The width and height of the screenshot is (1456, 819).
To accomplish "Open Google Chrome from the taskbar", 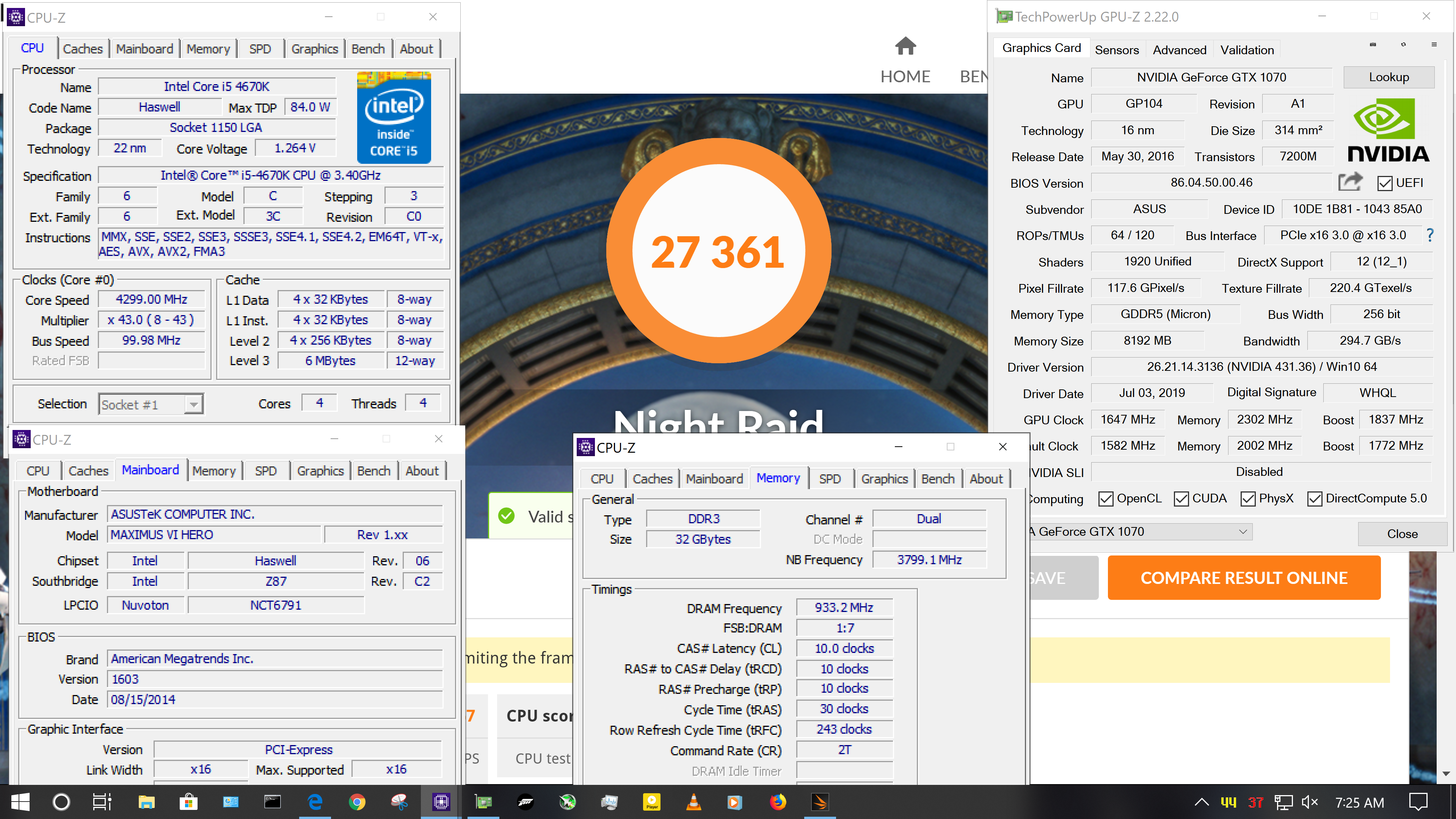I will coord(357,802).
